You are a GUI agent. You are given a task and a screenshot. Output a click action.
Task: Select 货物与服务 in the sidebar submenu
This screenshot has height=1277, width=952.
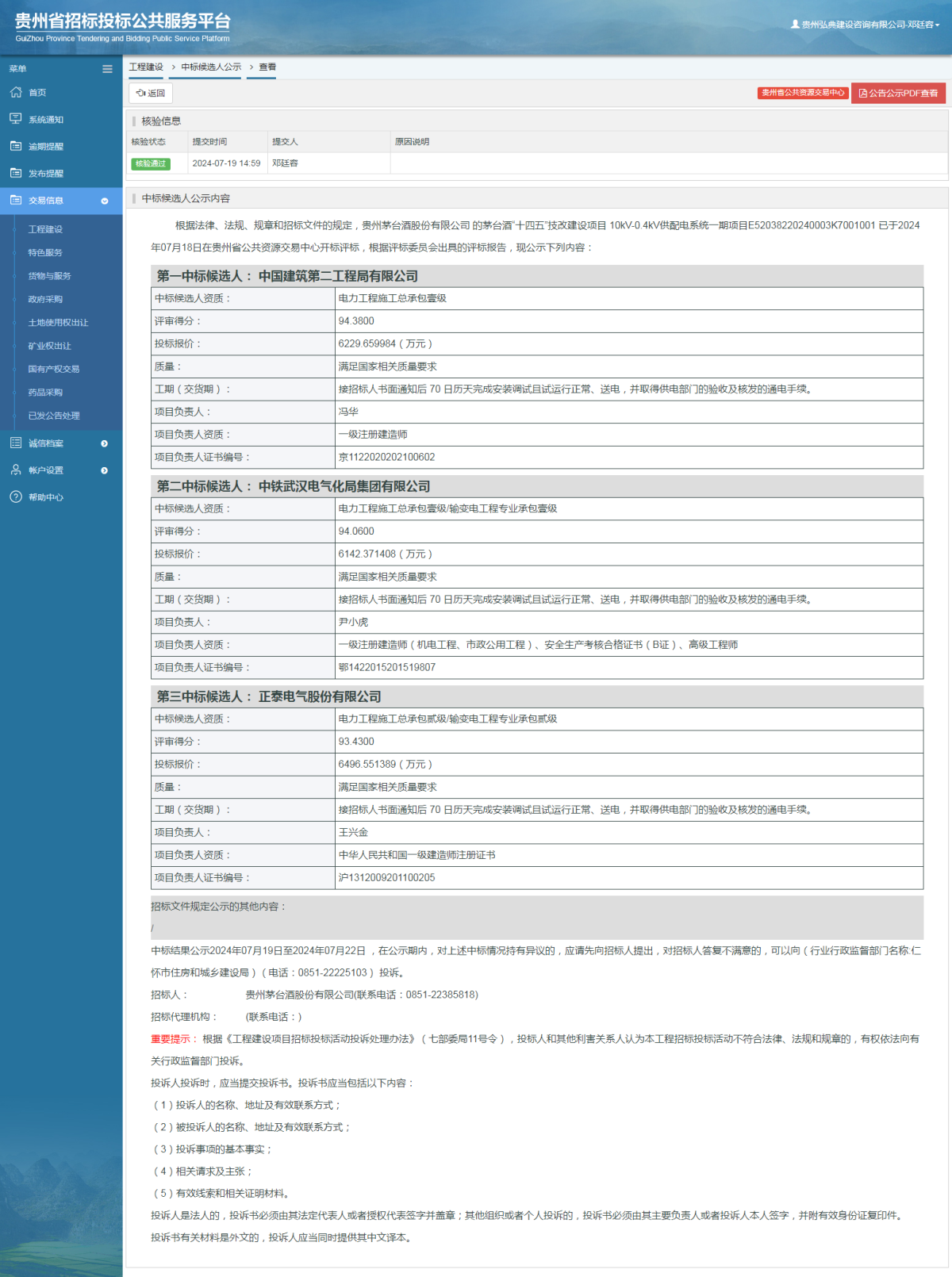coord(49,276)
